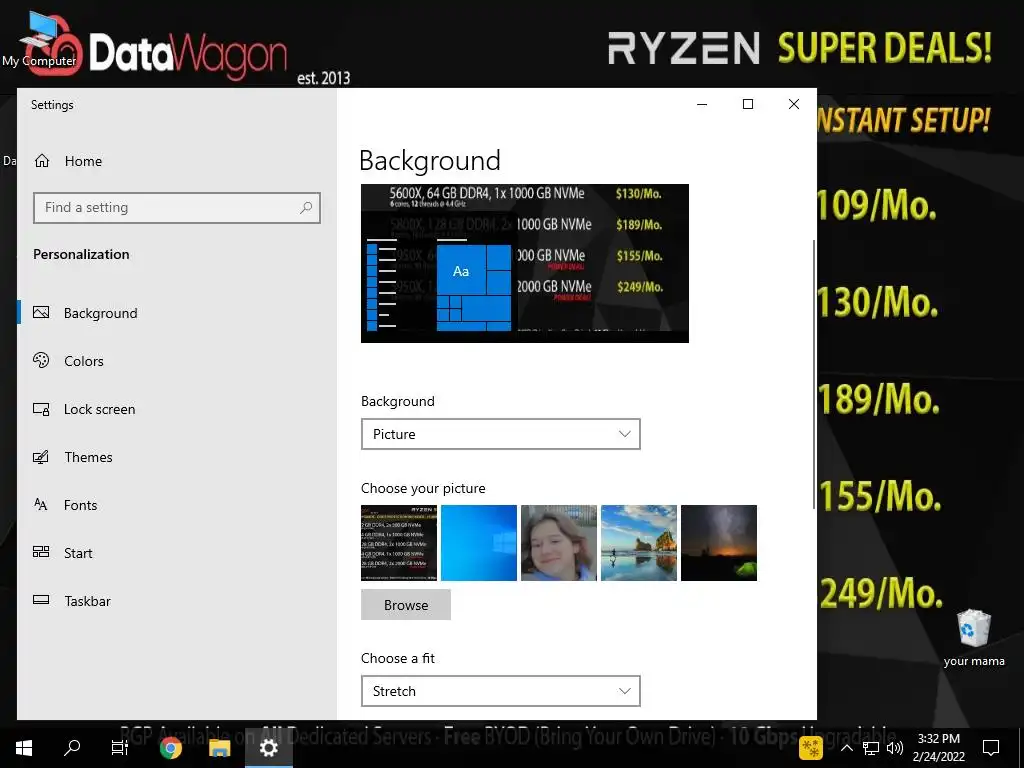Open Task View on the taskbar
Screen dimensions: 1024x768
[x=120, y=748]
